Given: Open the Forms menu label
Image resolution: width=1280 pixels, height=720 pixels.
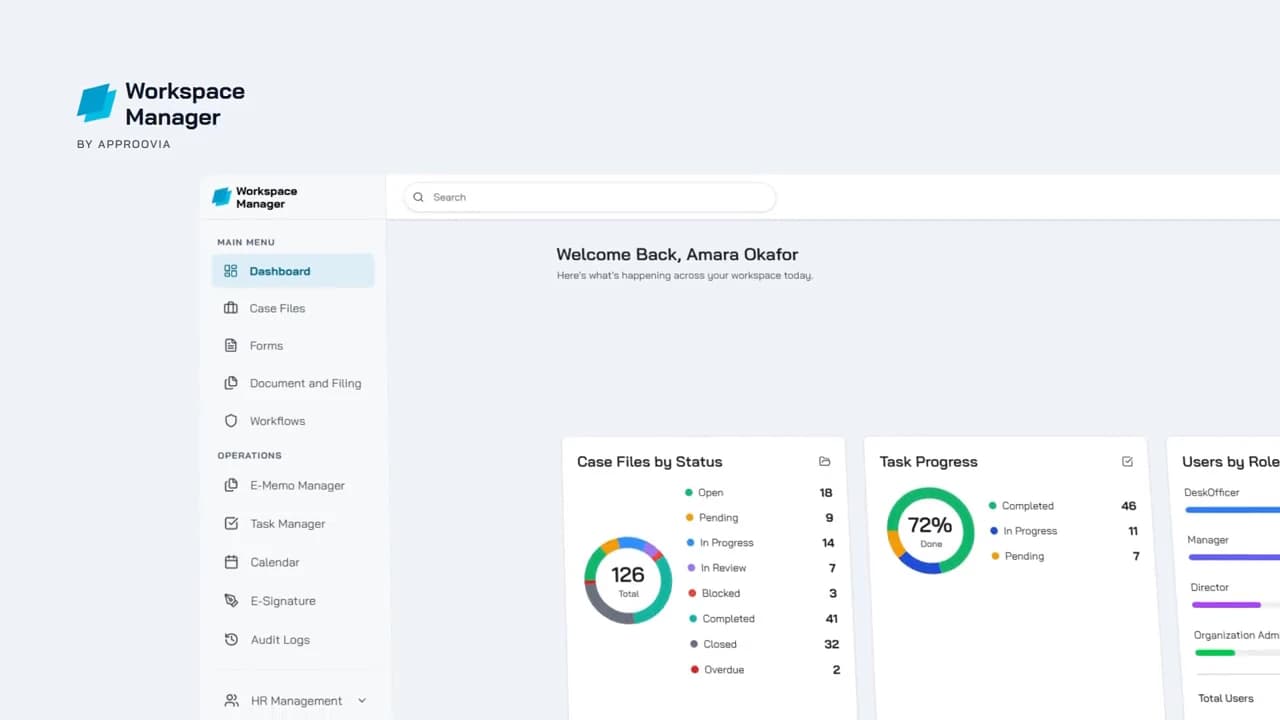Looking at the screenshot, I should (x=266, y=346).
